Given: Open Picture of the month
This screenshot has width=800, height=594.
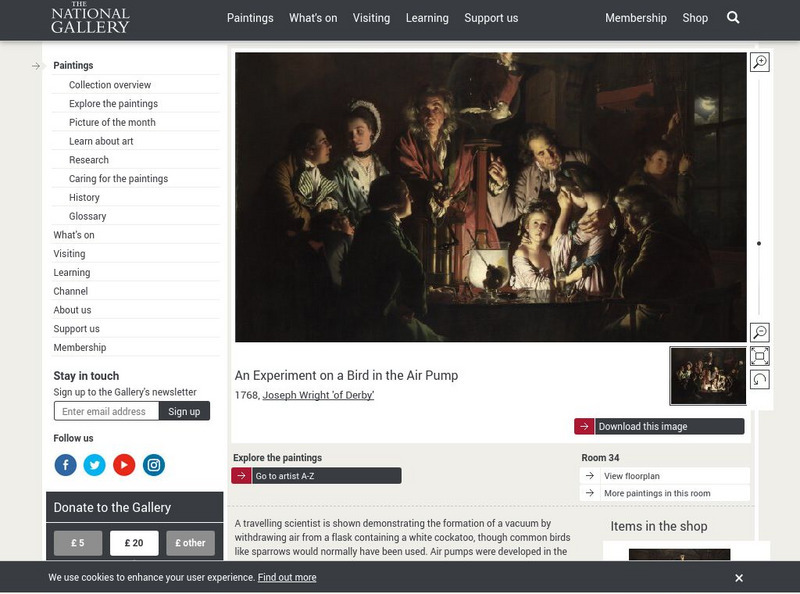Looking at the screenshot, I should tap(112, 122).
